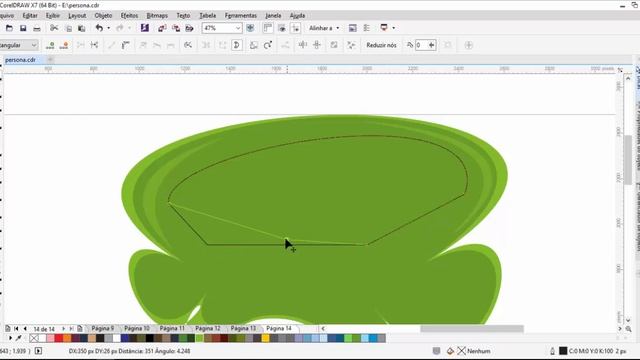Open the 47% zoom level dropdown

point(238,28)
